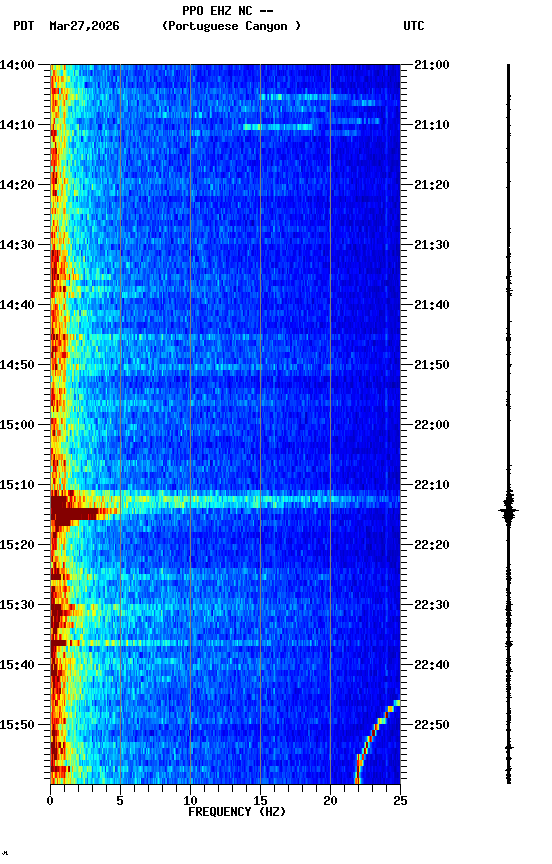Click the 15:10 PDT time label
This screenshot has height=864, width=552.
tap(17, 485)
